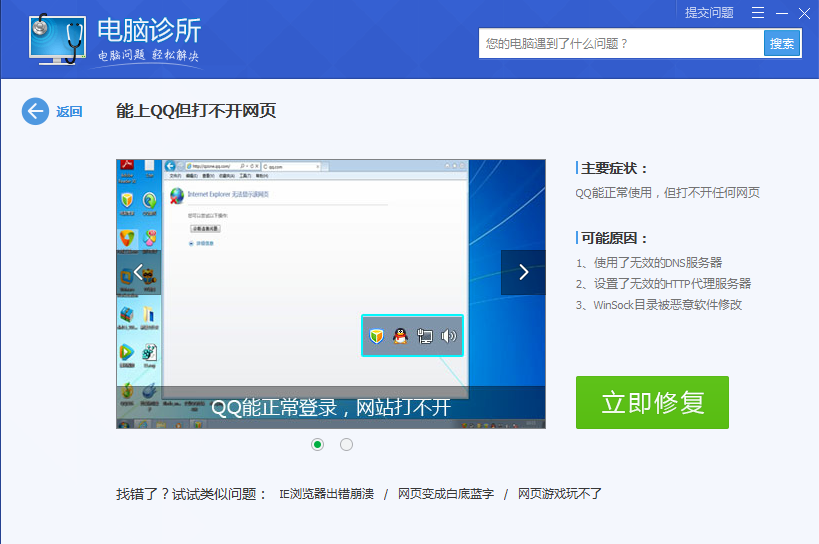Show previous slide with left chevron

point(138,272)
